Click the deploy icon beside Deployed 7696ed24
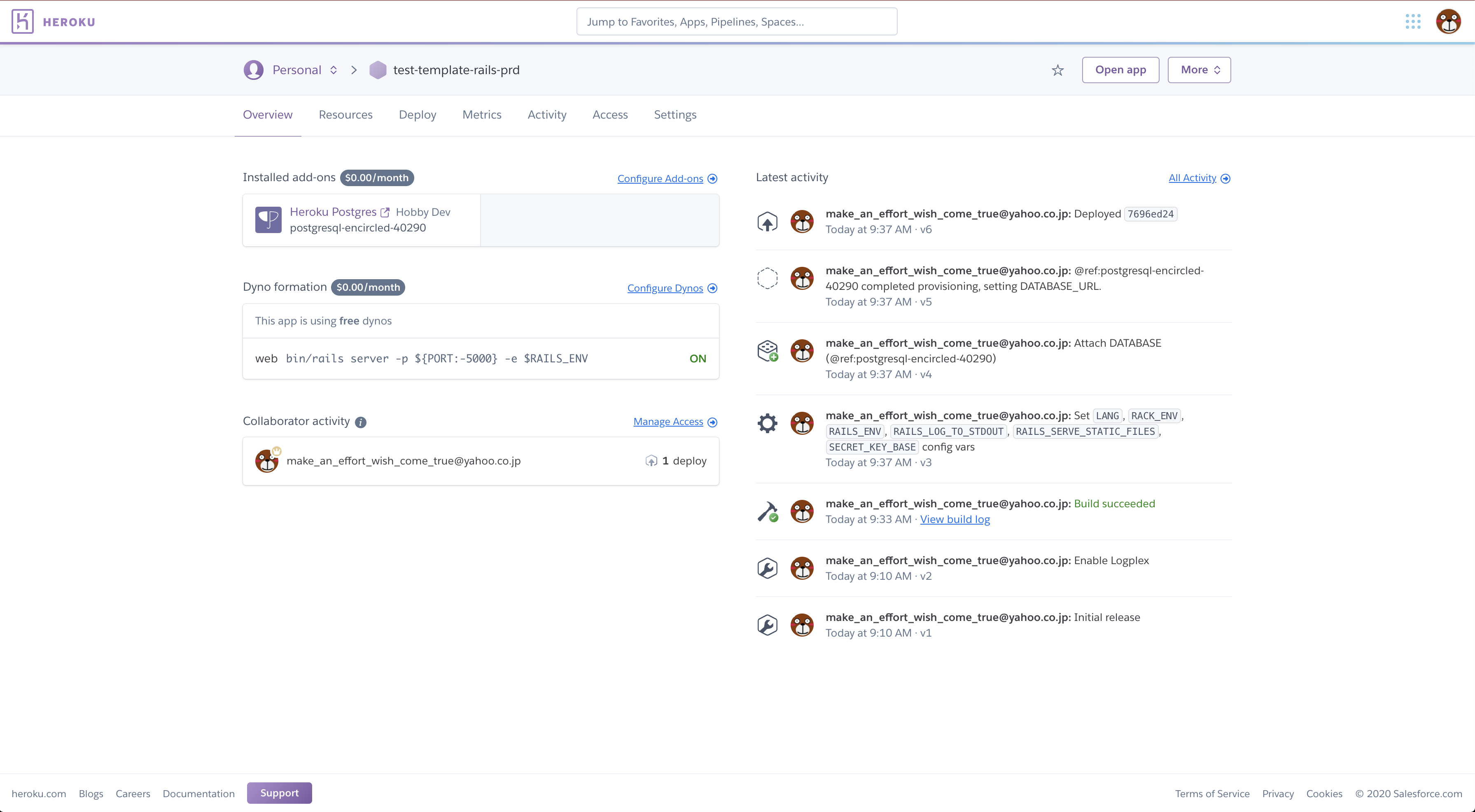1475x812 pixels. [767, 222]
